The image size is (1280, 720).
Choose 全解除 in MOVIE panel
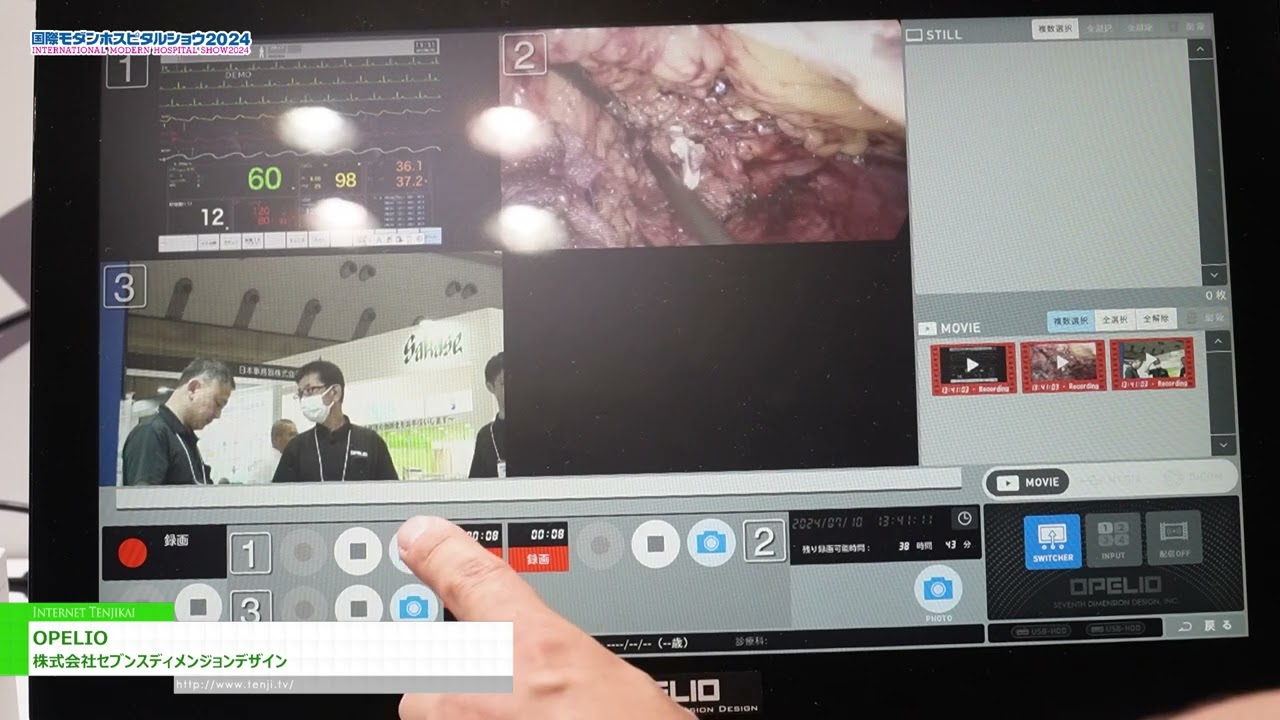pos(1156,319)
